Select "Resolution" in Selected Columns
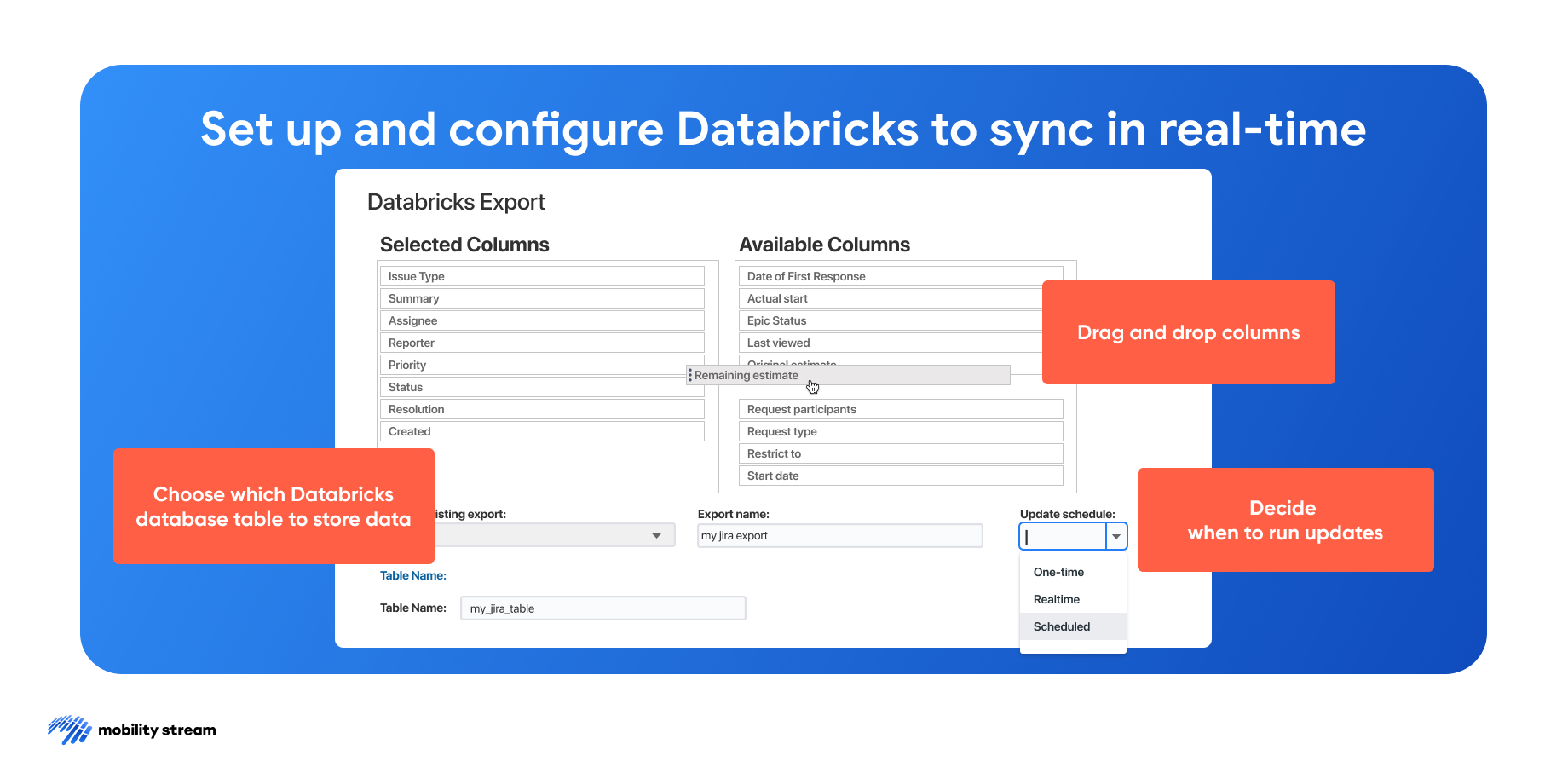1568x767 pixels. pos(542,408)
